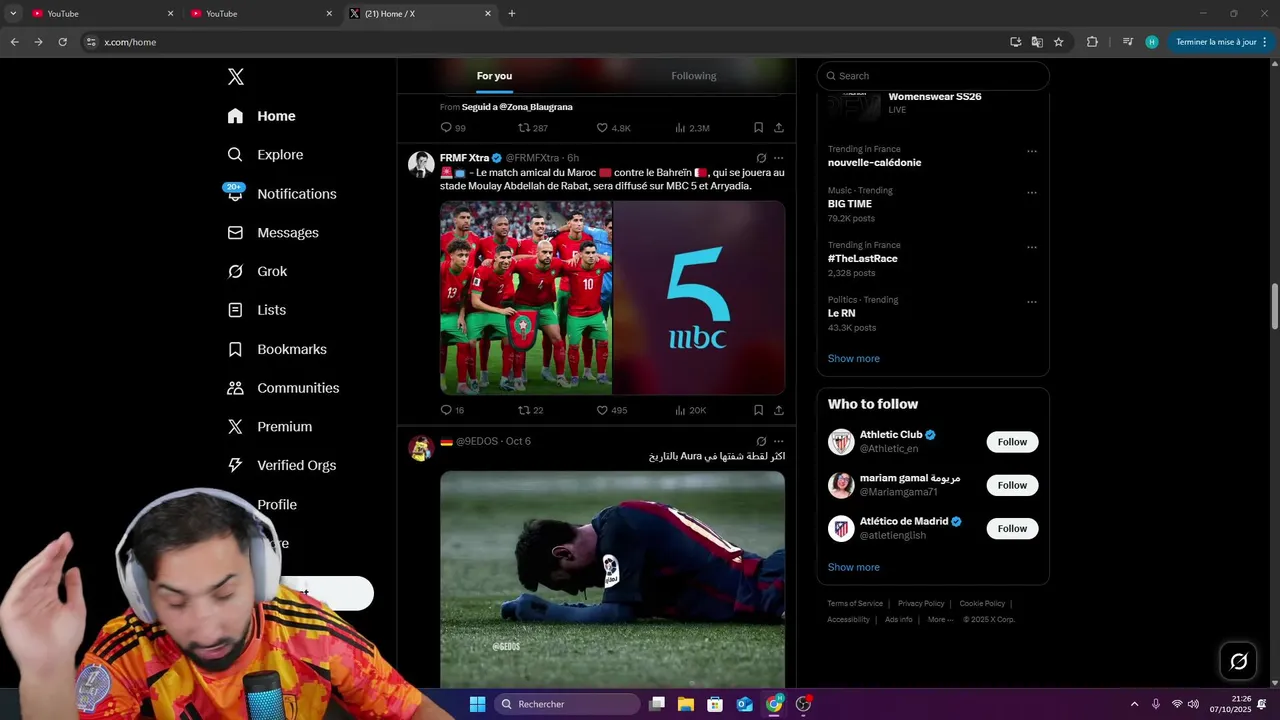
Task: Open more options for Le RN trend
Action: (1032, 302)
